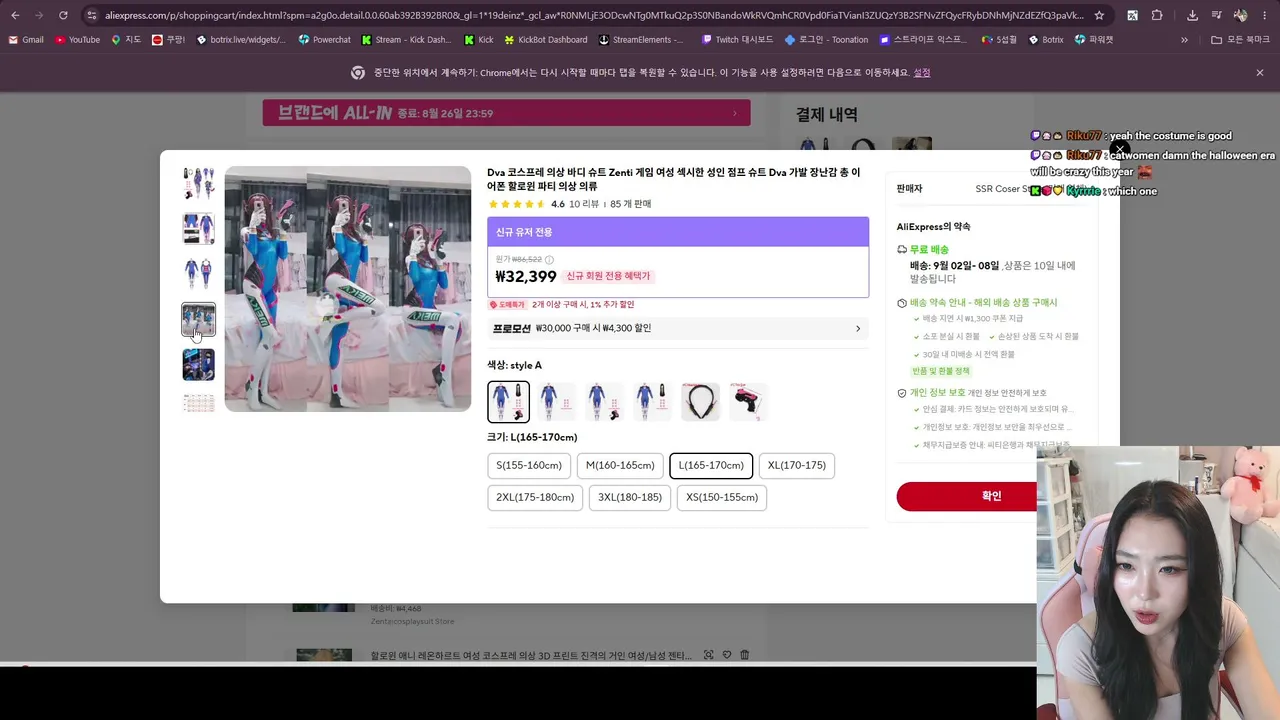
Task: Click the 신규 유저 전용 banner
Action: coord(678,232)
